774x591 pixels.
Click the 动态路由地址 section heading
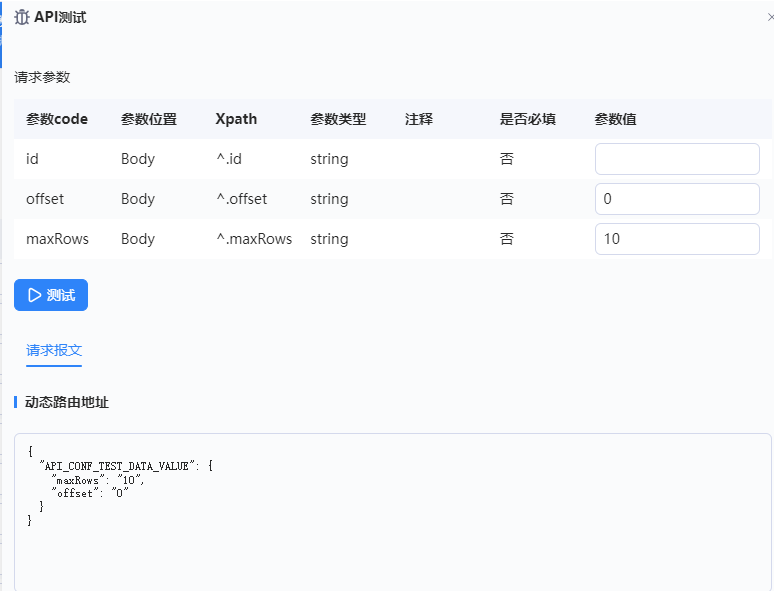[x=67, y=402]
